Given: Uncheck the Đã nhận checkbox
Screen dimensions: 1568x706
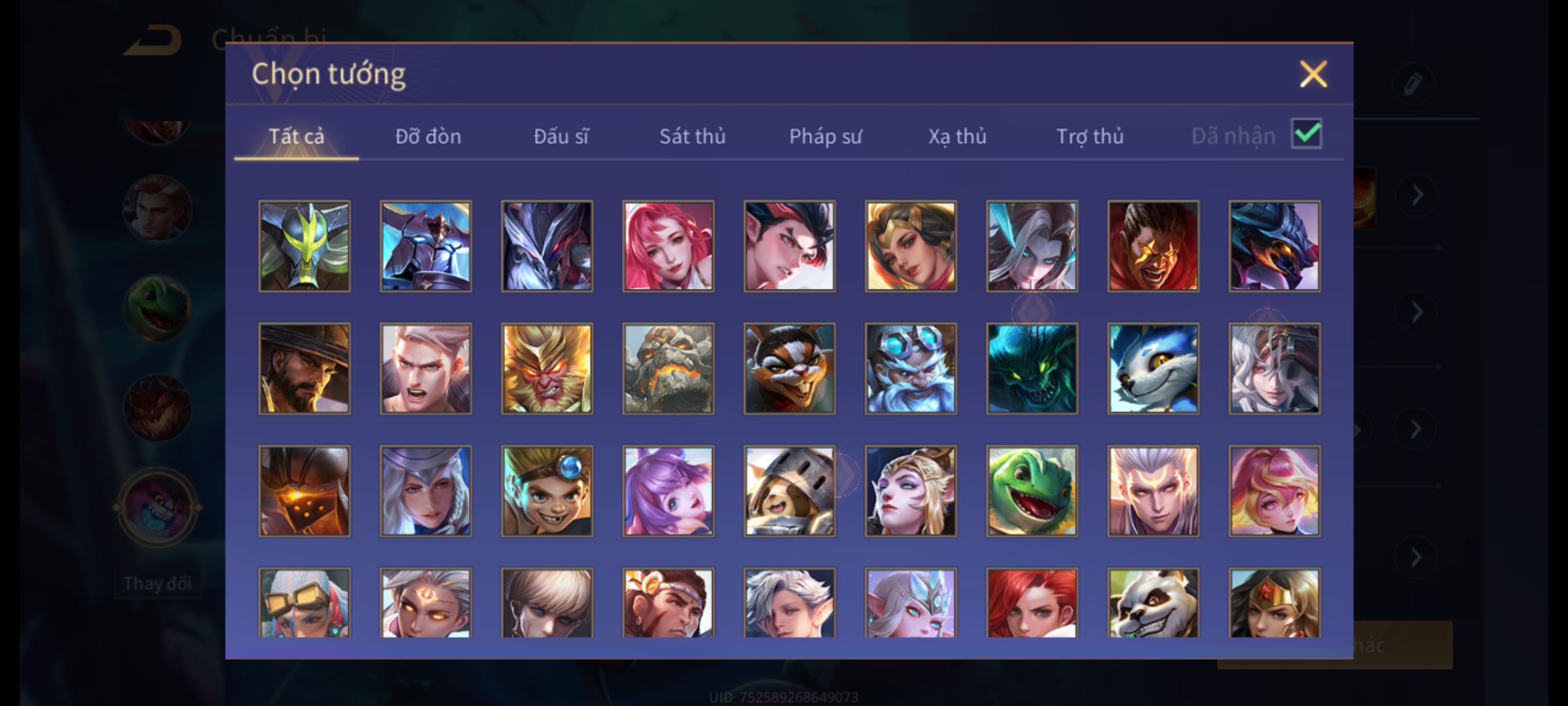Looking at the screenshot, I should [x=1307, y=134].
